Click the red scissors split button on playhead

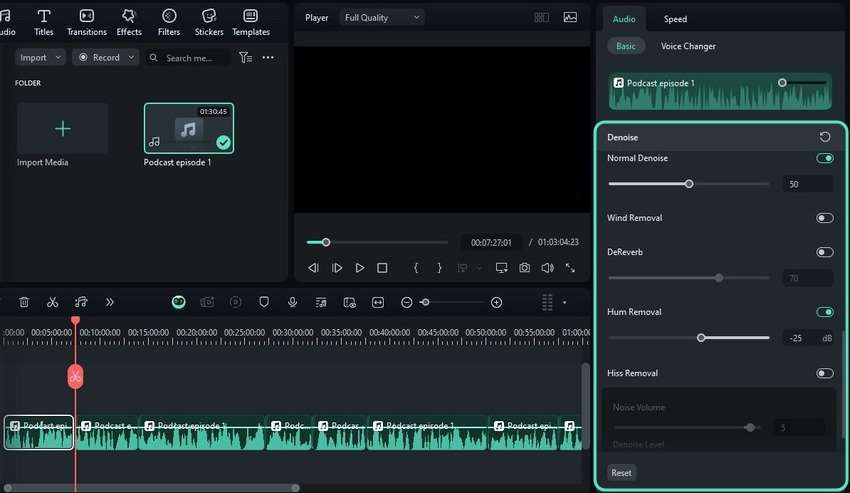pyautogui.click(x=75, y=376)
